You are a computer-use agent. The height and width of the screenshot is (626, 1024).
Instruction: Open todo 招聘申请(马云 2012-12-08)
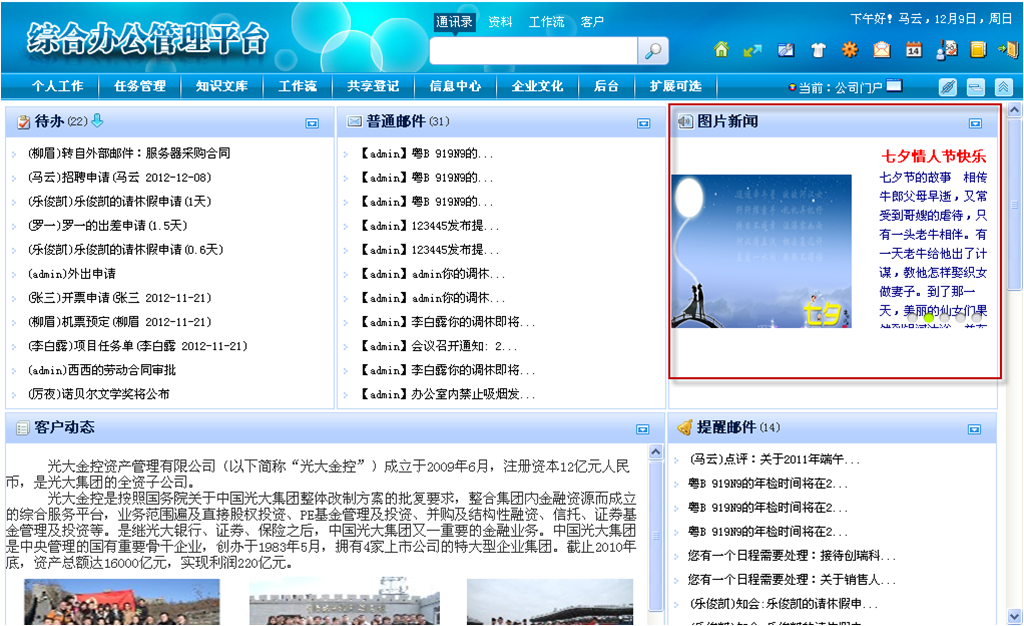click(x=120, y=178)
